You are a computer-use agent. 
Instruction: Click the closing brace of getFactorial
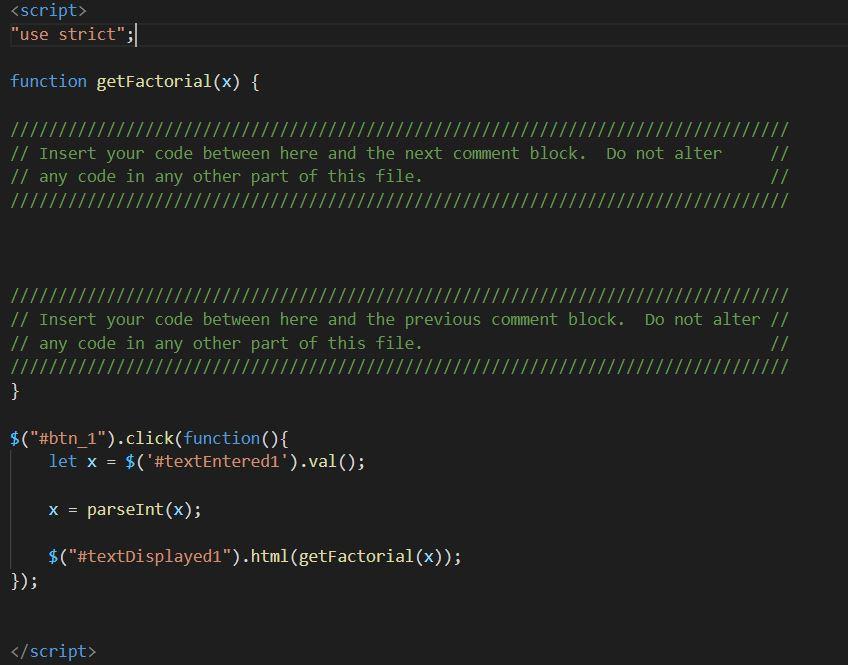[14, 390]
